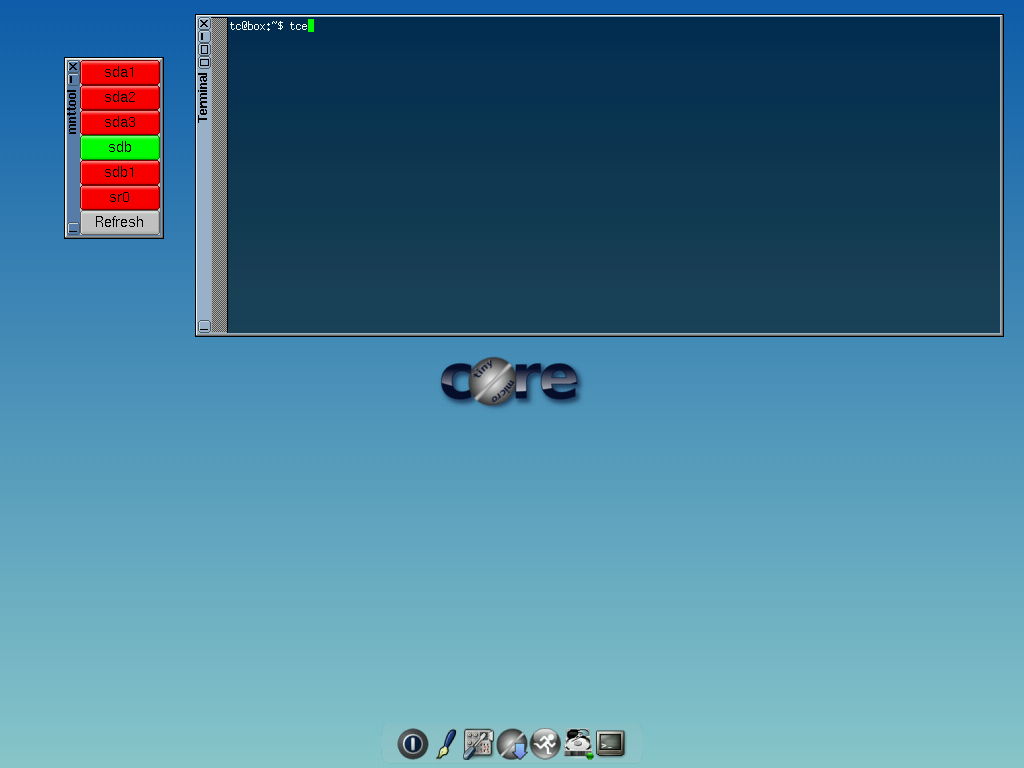Launch the Apps download arrow icon
The height and width of the screenshot is (768, 1024).
point(512,744)
